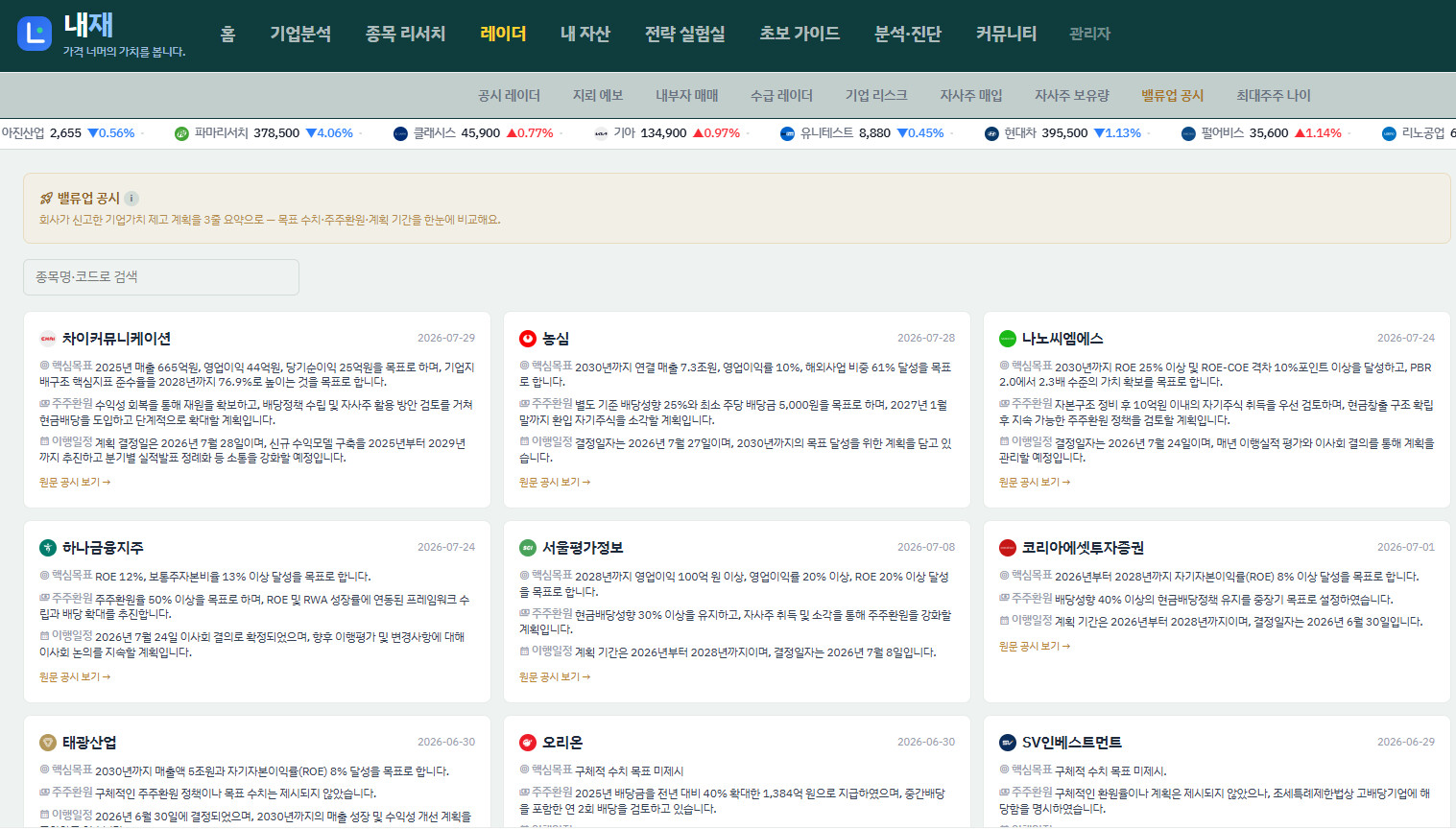Image resolution: width=1456 pixels, height=829 pixels.
Task: Switch to the 수급 레이더 tab
Action: [x=781, y=96]
